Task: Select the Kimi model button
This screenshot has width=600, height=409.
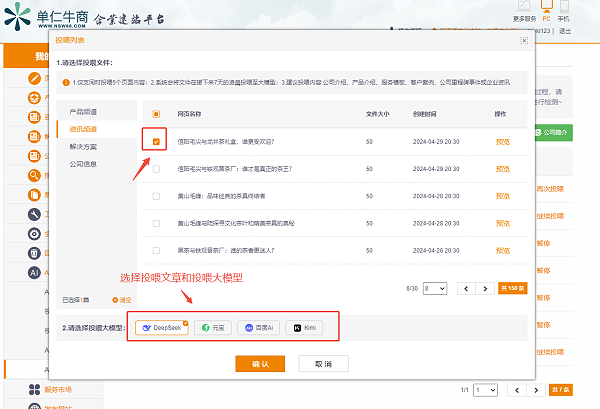Action: coord(304,328)
